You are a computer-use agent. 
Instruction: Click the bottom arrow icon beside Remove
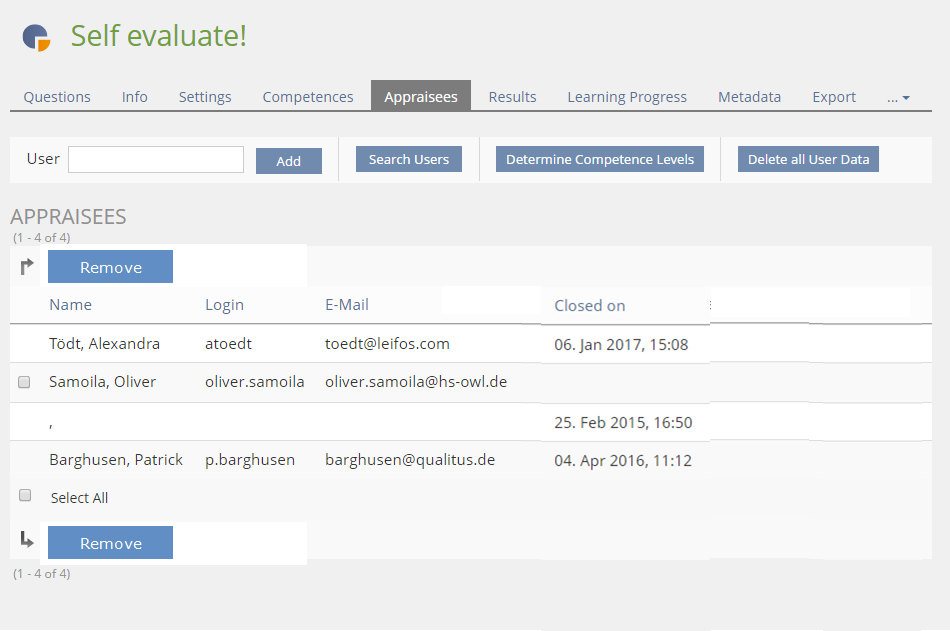(x=27, y=541)
